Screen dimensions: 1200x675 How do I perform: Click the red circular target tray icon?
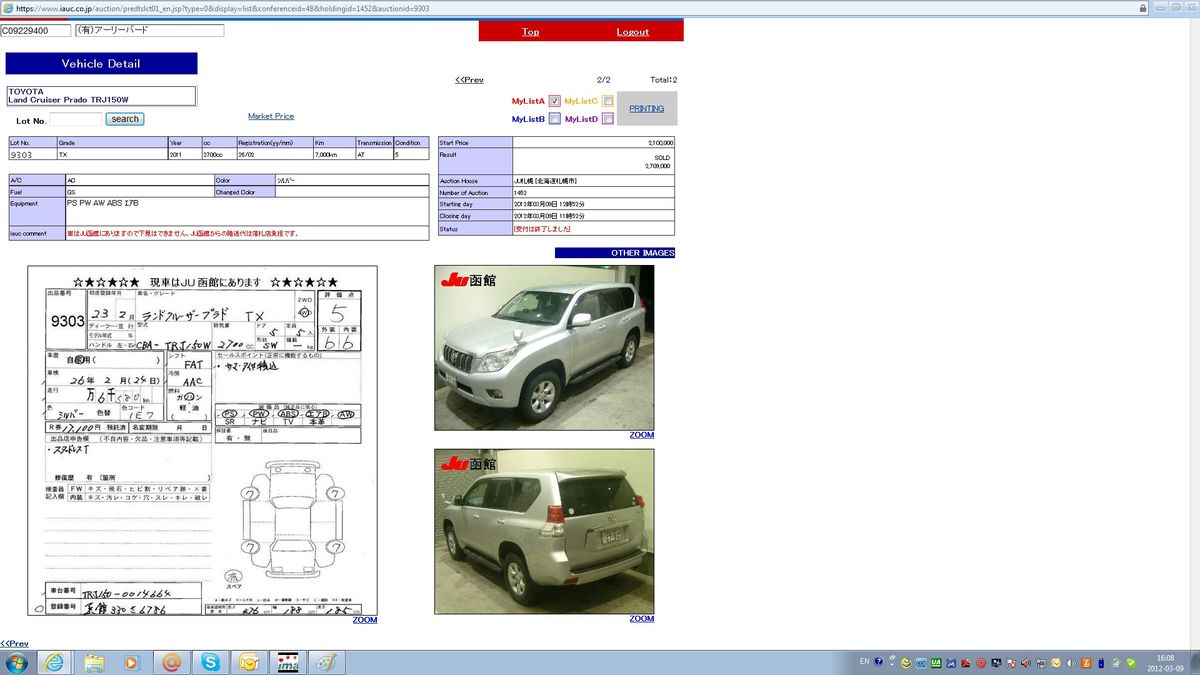pyautogui.click(x=981, y=663)
